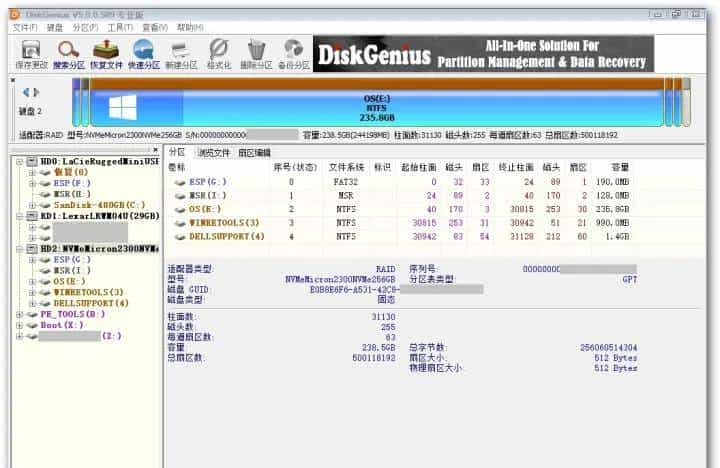Click the Seq. (序号(状态)) column header
The height and width of the screenshot is (468, 720).
click(x=295, y=167)
